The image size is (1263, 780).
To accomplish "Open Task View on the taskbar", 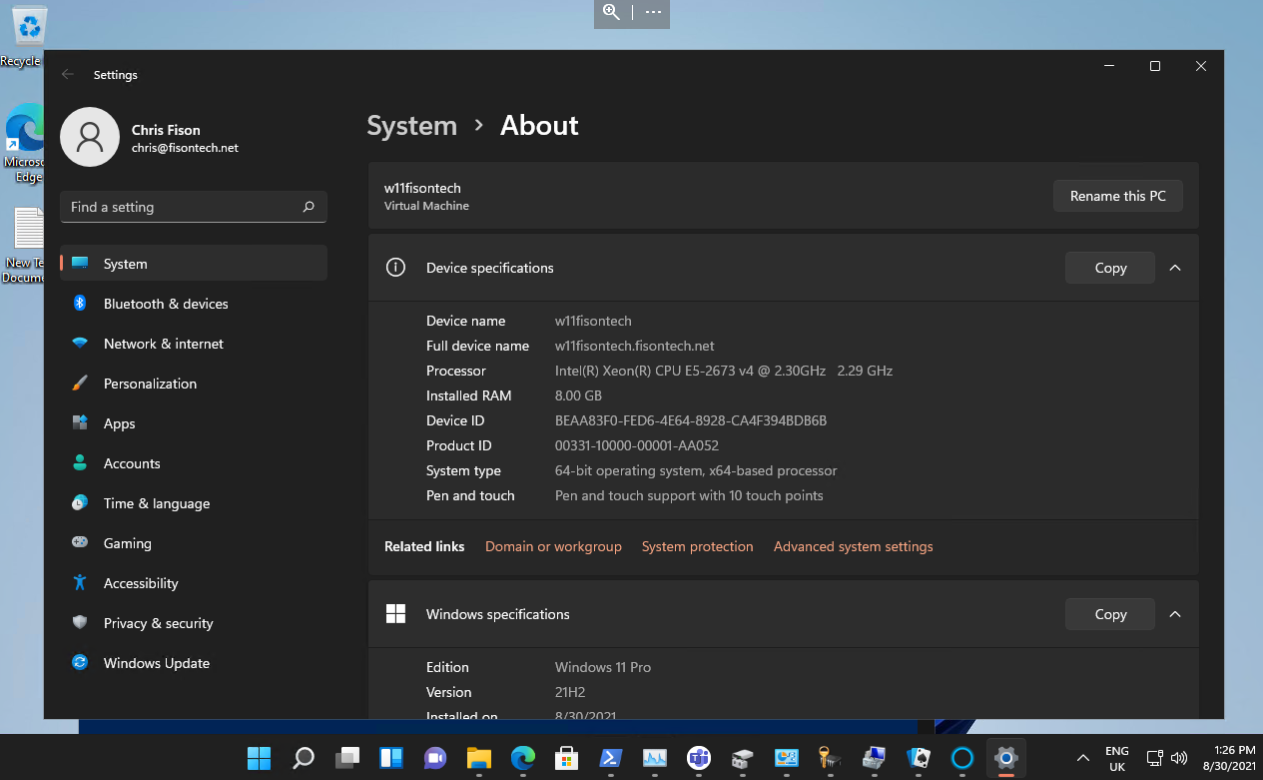I will coord(347,758).
